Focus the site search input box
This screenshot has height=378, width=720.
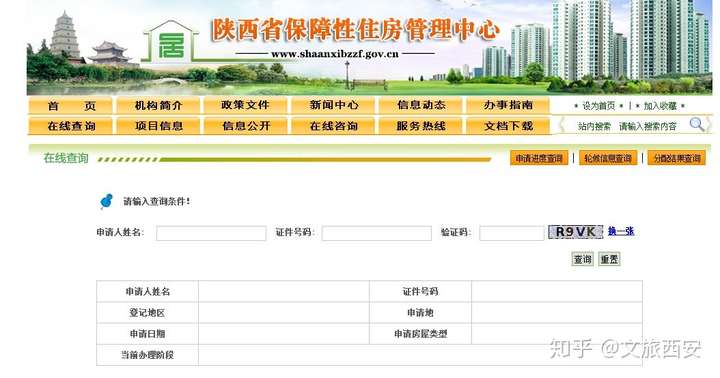(x=648, y=126)
